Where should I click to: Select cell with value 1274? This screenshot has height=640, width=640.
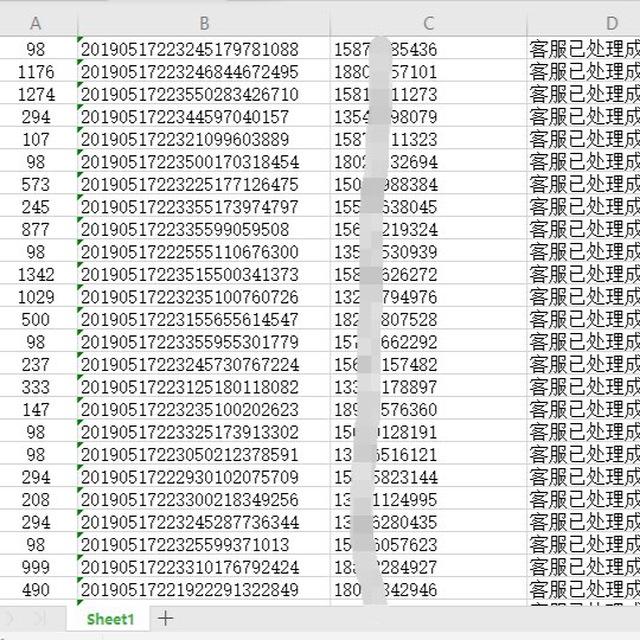[x=38, y=94]
